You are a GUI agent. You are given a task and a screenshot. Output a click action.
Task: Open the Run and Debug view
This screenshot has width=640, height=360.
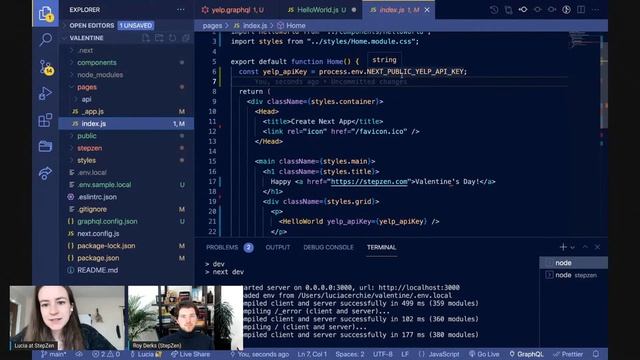point(45,93)
